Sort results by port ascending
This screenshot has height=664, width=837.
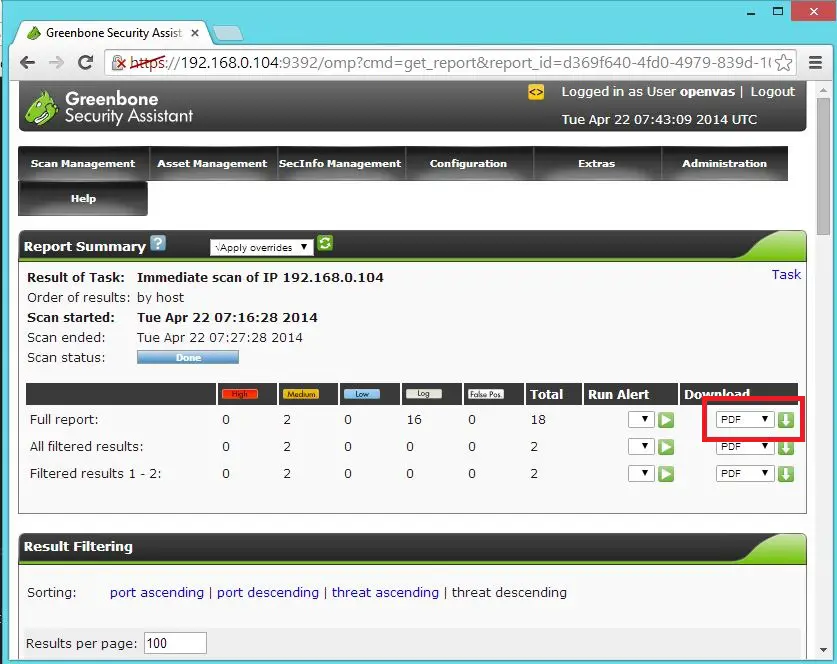tap(156, 592)
